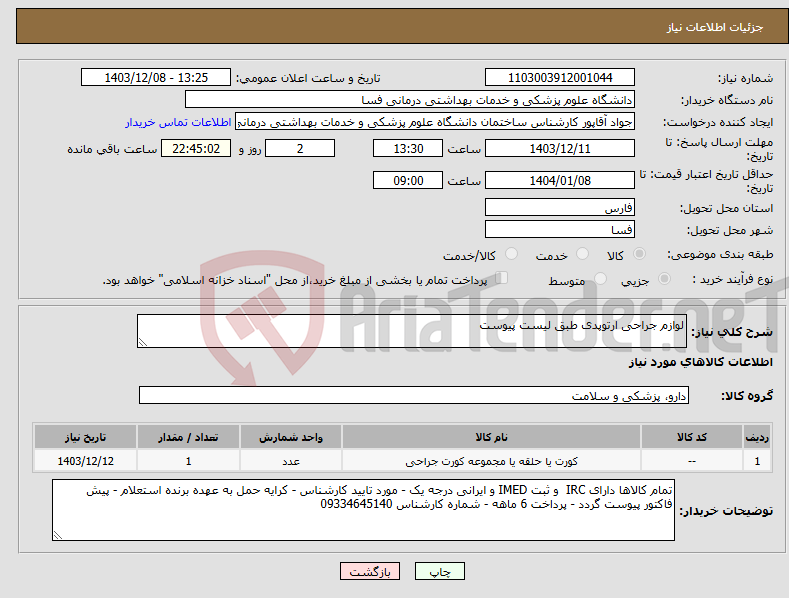The width and height of the screenshot is (789, 598).
Task: Click the need date cell 1403/12/12
Action: click(x=86, y=461)
